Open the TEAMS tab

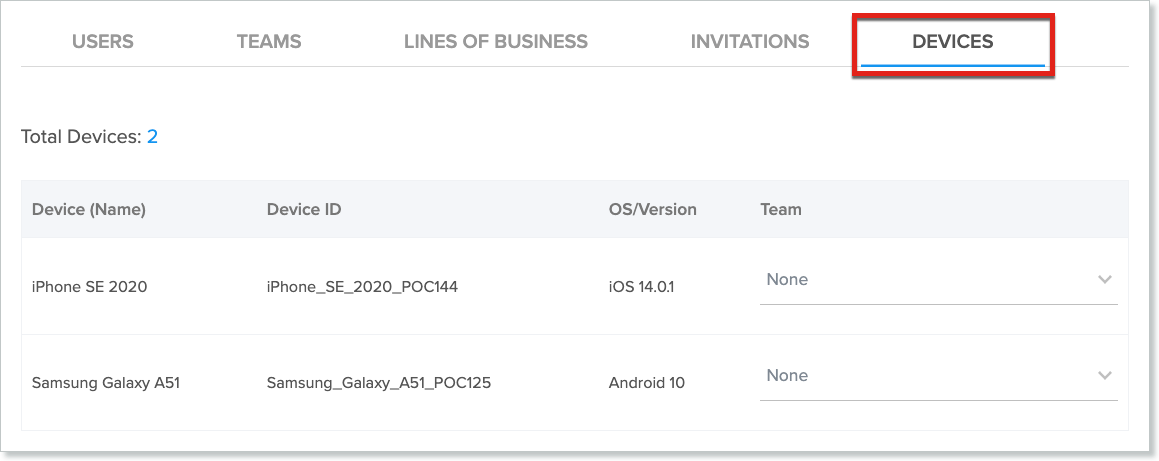(x=269, y=42)
